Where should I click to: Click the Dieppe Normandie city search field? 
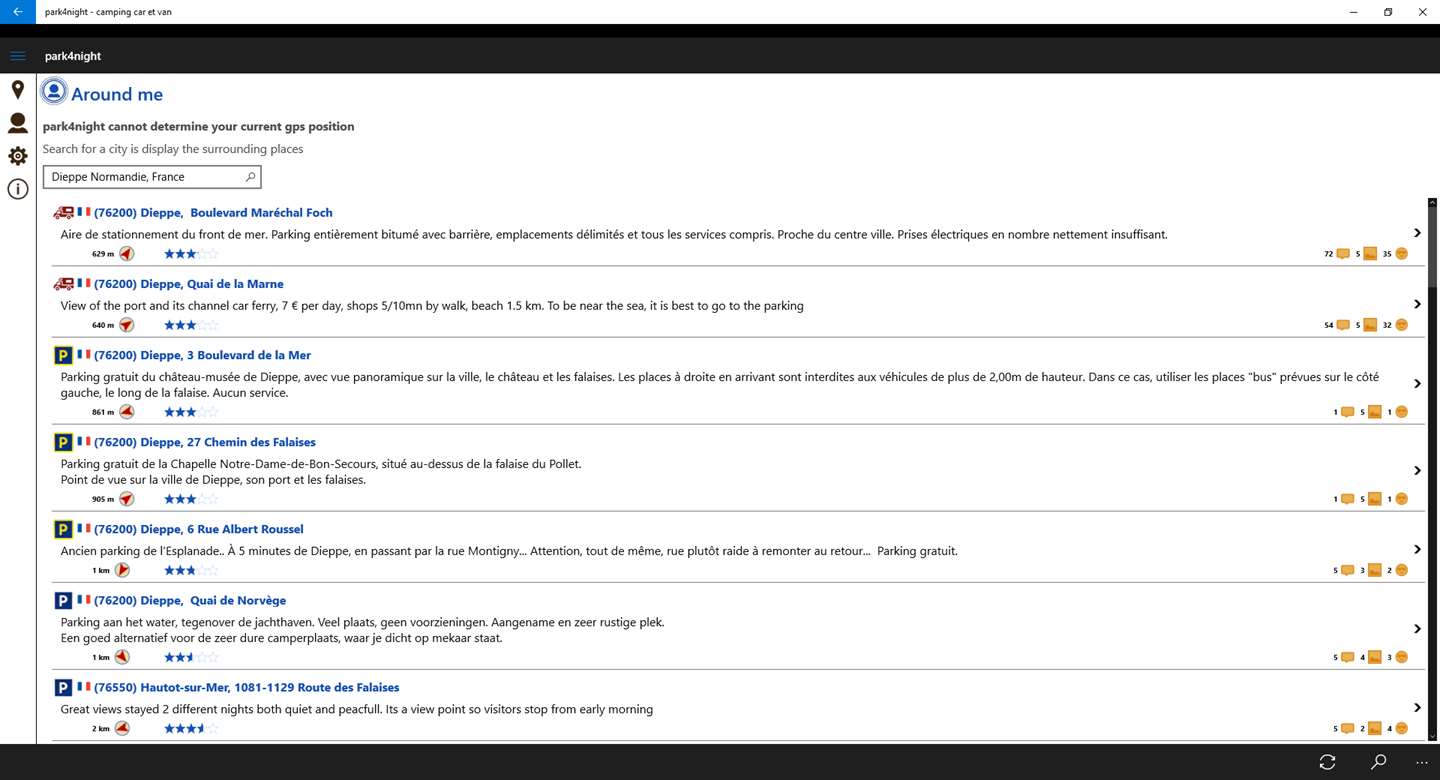tap(145, 177)
